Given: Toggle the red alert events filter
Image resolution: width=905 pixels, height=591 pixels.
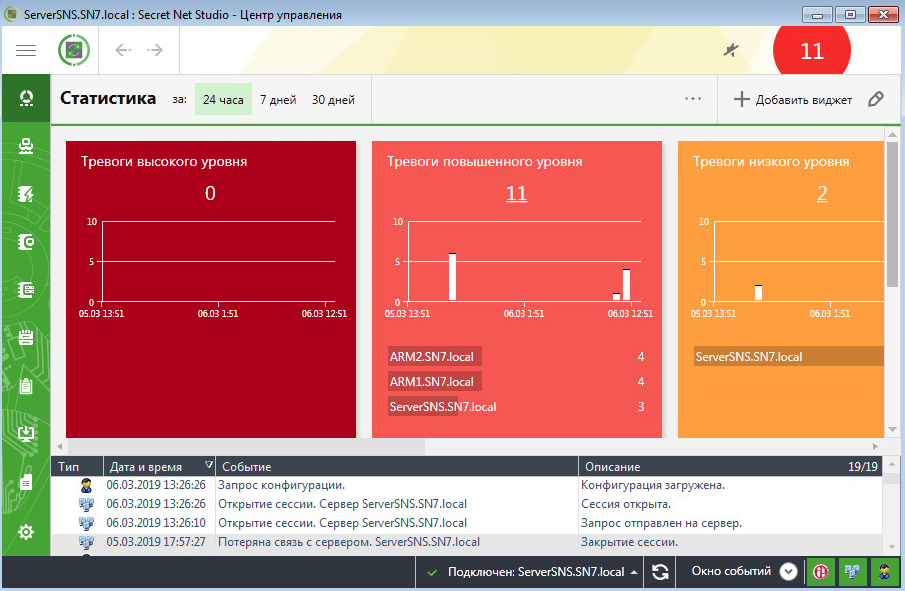Looking at the screenshot, I should click(x=820, y=572).
